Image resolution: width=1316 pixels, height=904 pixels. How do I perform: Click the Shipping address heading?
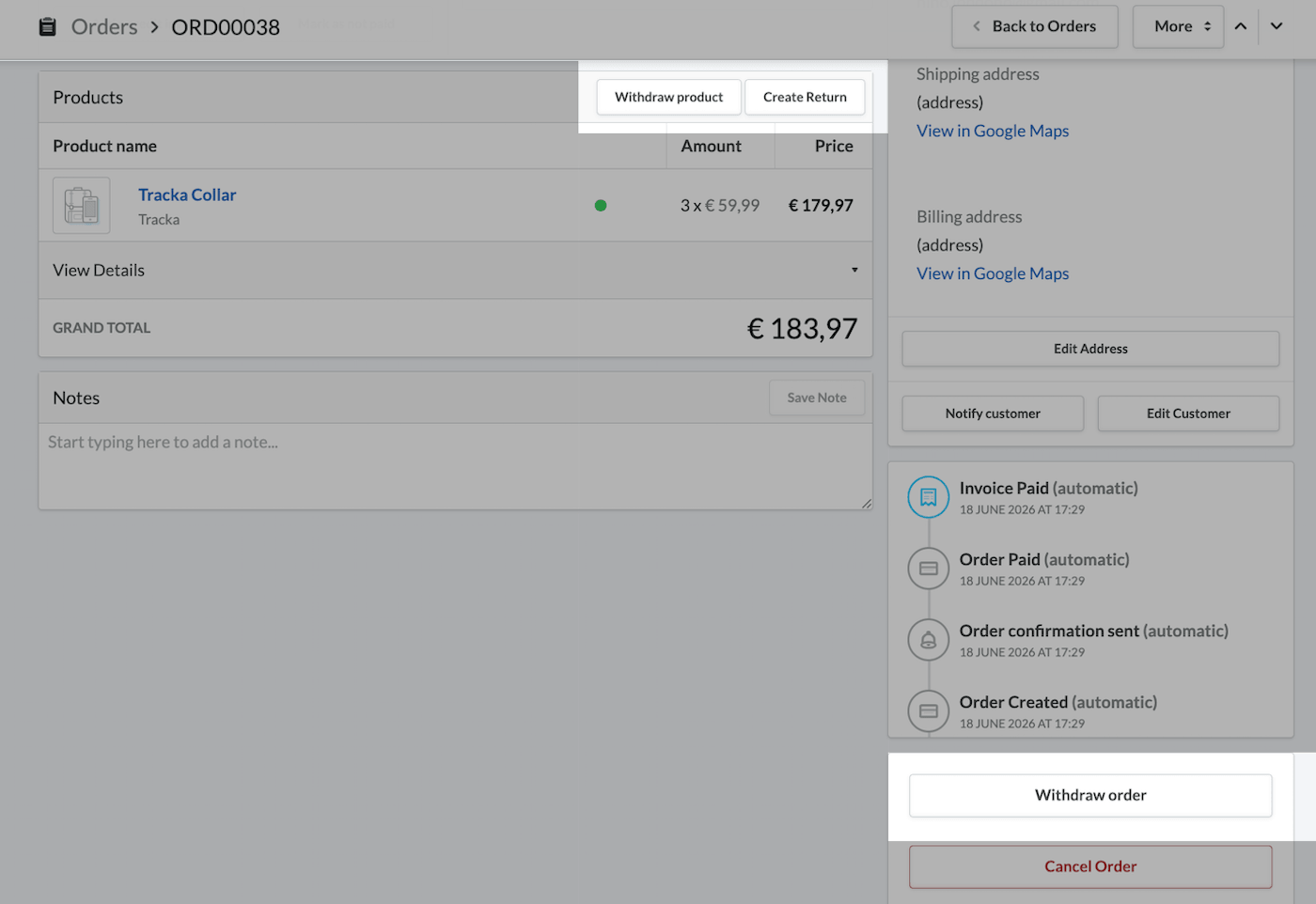(x=978, y=74)
